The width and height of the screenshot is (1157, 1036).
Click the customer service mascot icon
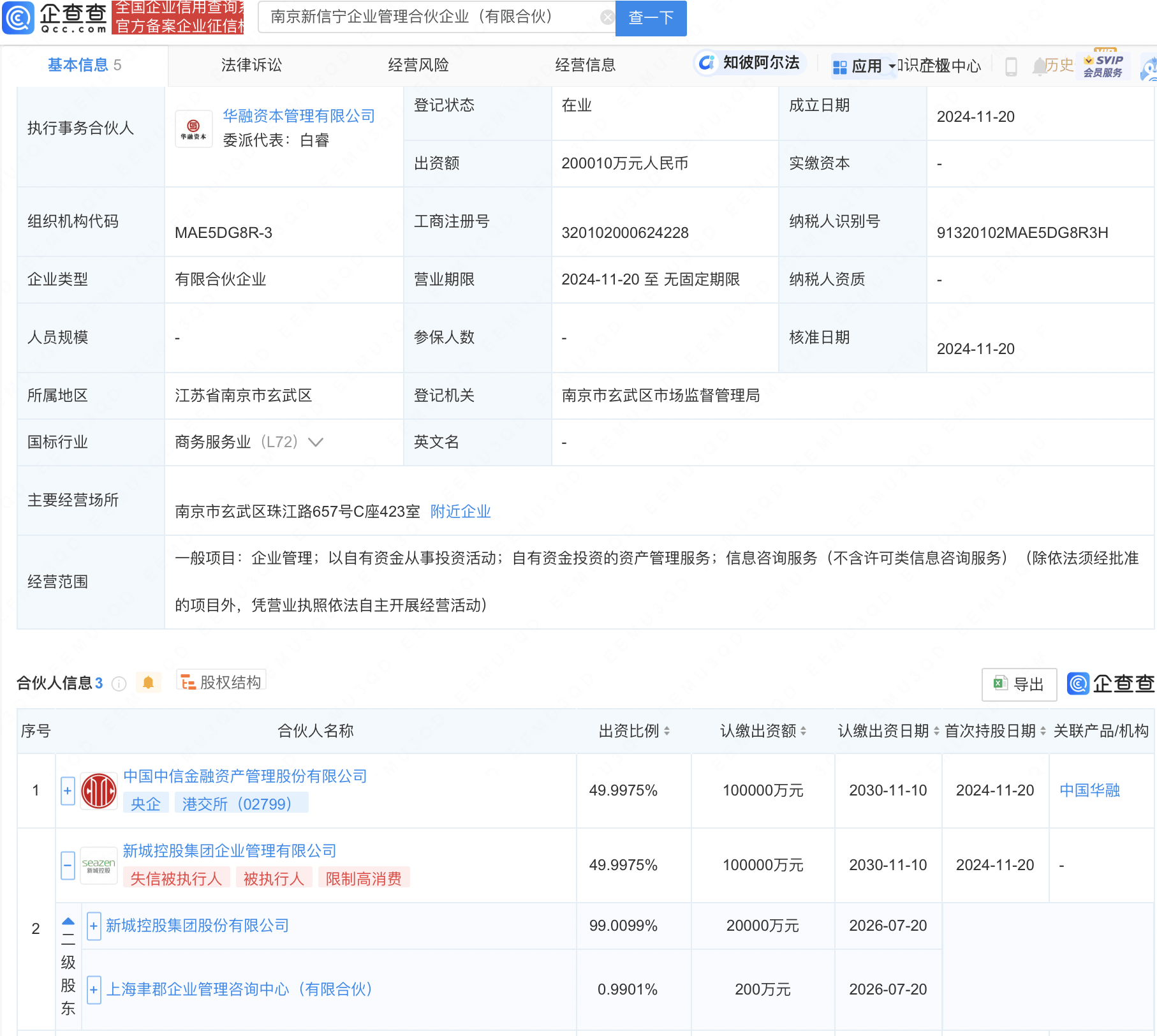[x=1150, y=69]
